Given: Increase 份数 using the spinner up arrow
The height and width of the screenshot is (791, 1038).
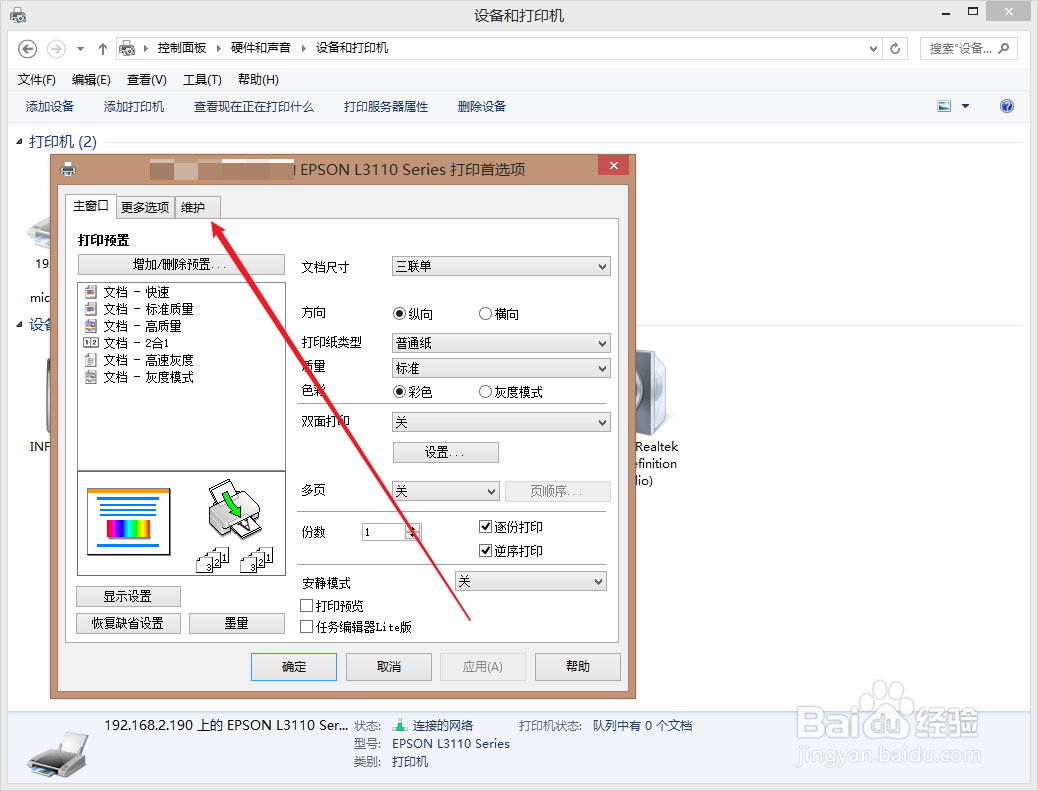Looking at the screenshot, I should pyautogui.click(x=410, y=528).
